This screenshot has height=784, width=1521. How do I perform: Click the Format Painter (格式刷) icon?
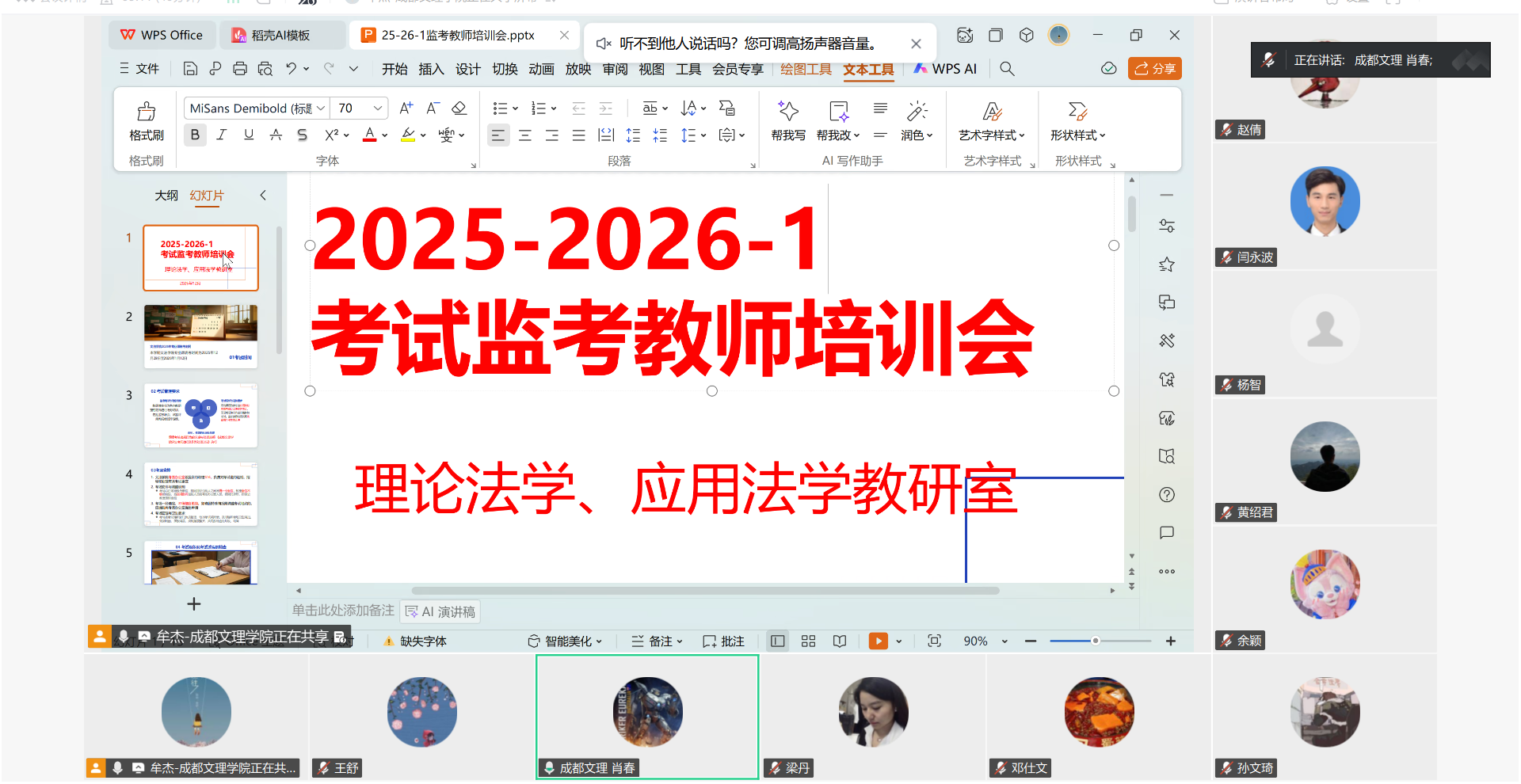[x=147, y=112]
